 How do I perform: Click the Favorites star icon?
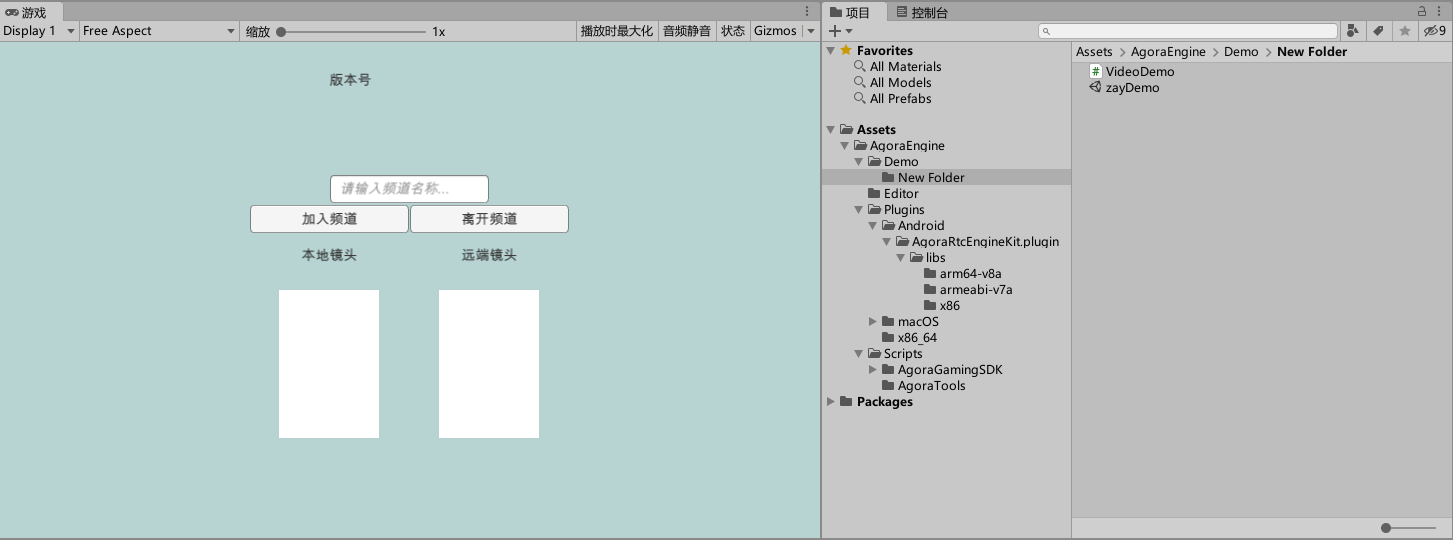846,50
